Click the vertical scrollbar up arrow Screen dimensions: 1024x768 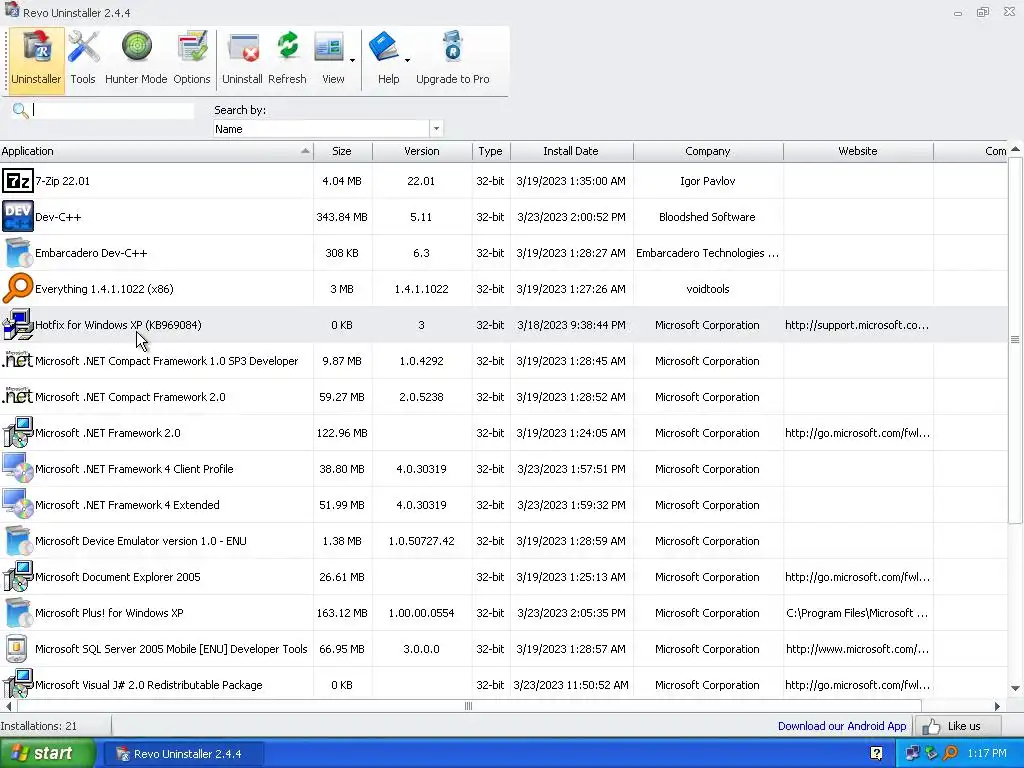tap(1016, 150)
